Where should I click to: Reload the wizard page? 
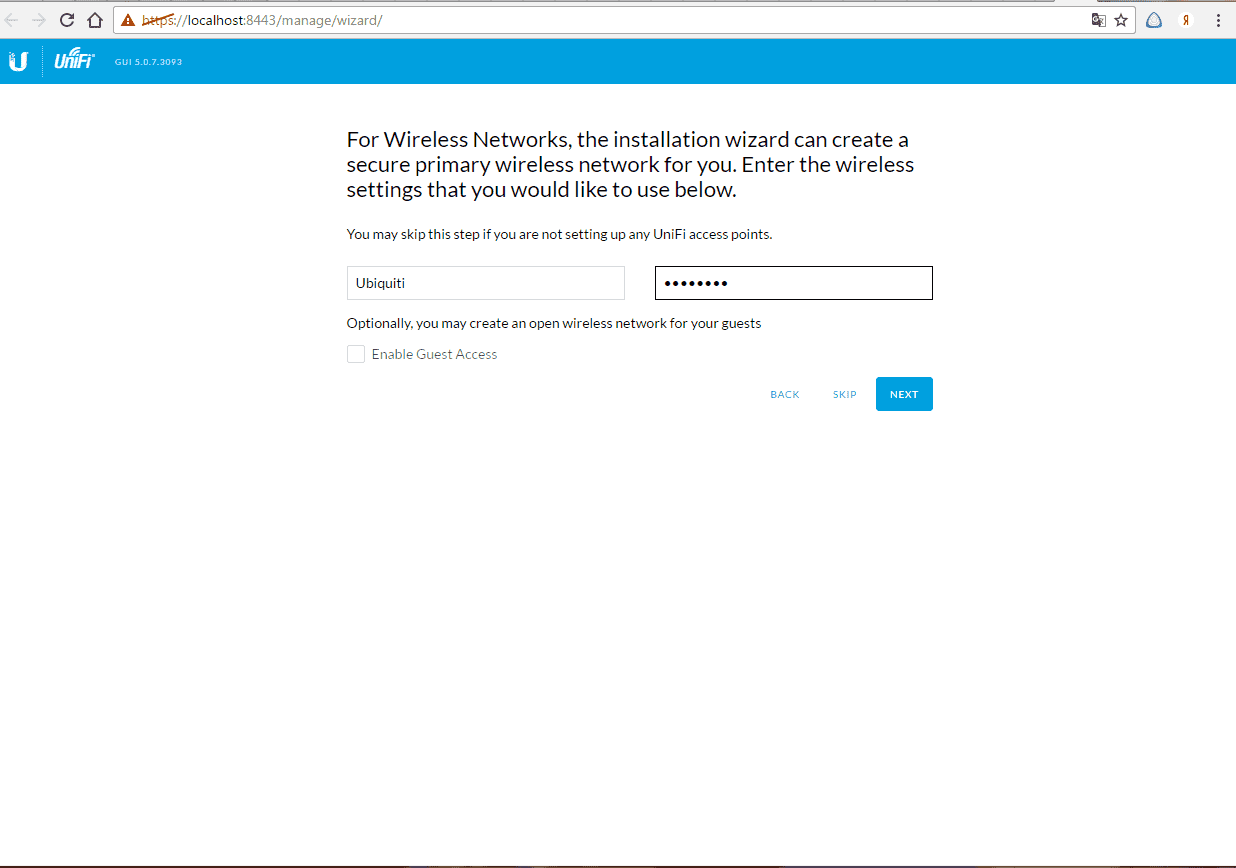point(67,20)
